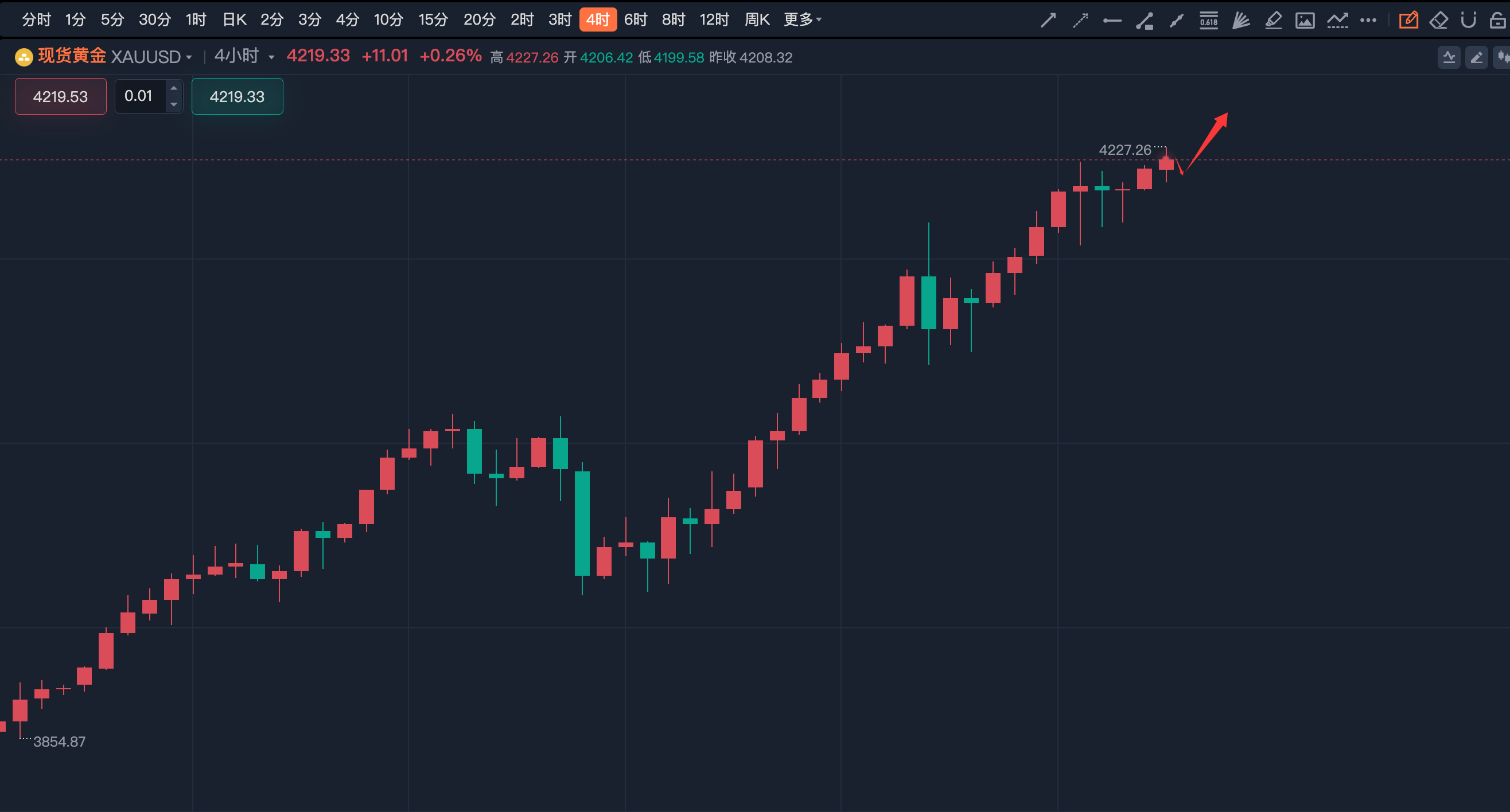This screenshot has width=1510, height=812.
Task: Click the insert image icon
Action: coord(1305,21)
